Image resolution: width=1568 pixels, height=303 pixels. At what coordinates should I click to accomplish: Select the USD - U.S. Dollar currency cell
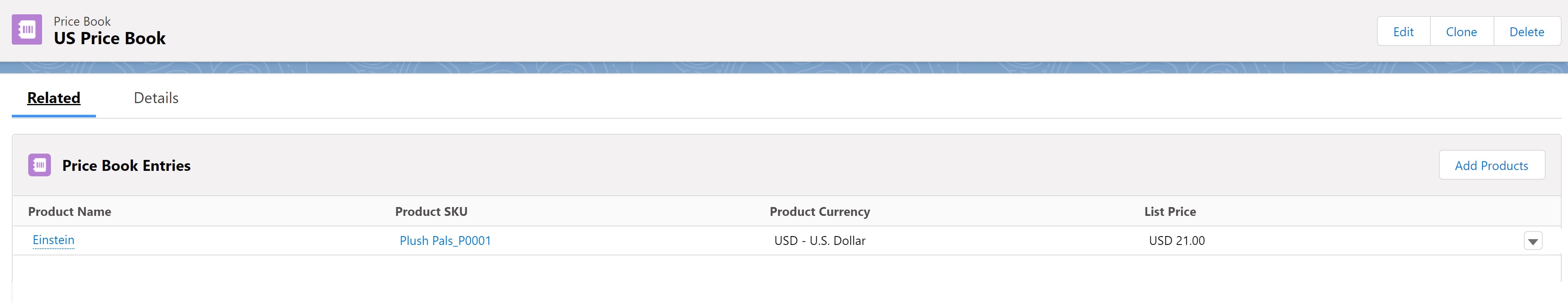(x=819, y=241)
